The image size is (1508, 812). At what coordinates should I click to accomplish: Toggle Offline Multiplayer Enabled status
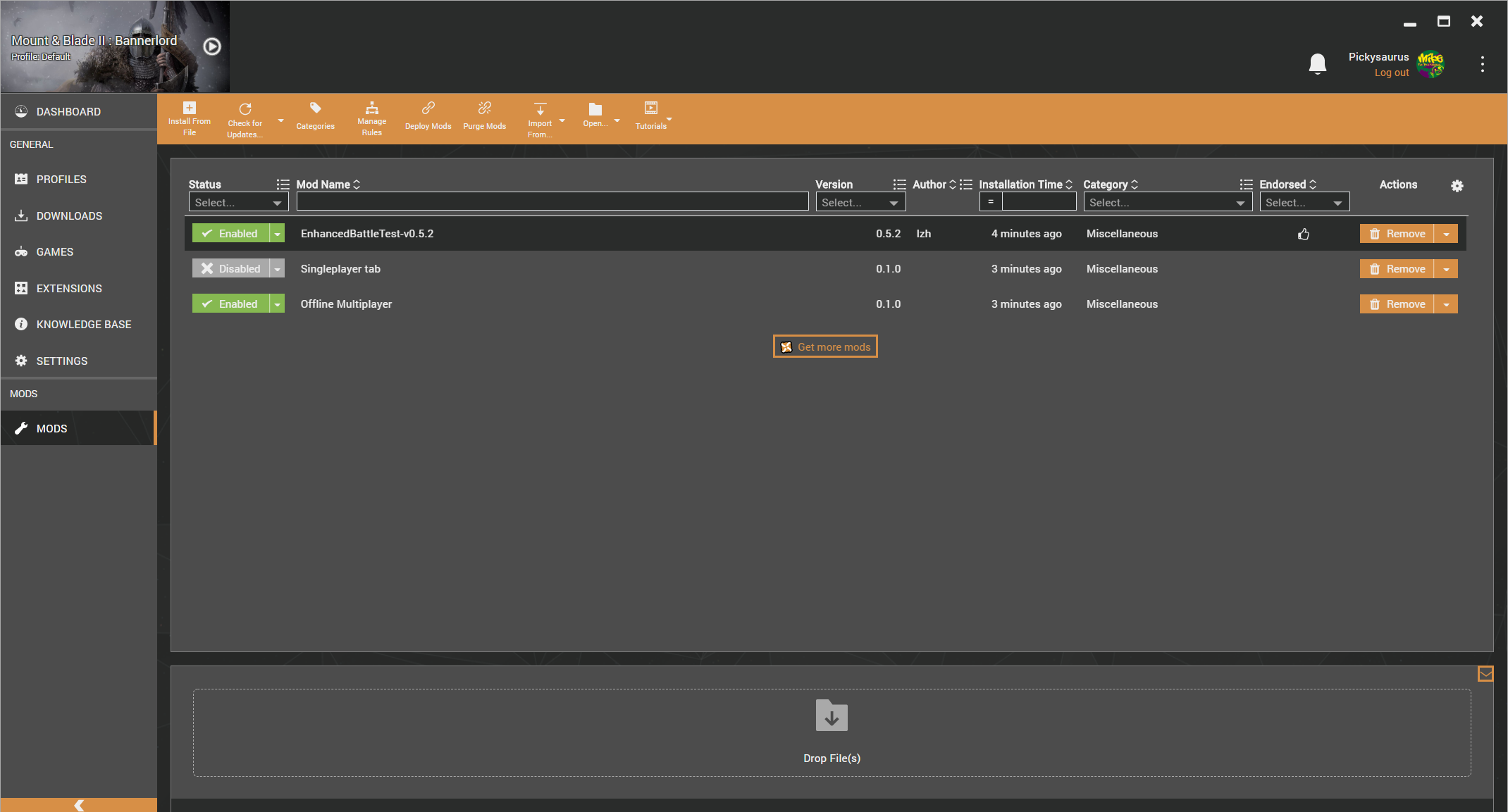(x=230, y=304)
